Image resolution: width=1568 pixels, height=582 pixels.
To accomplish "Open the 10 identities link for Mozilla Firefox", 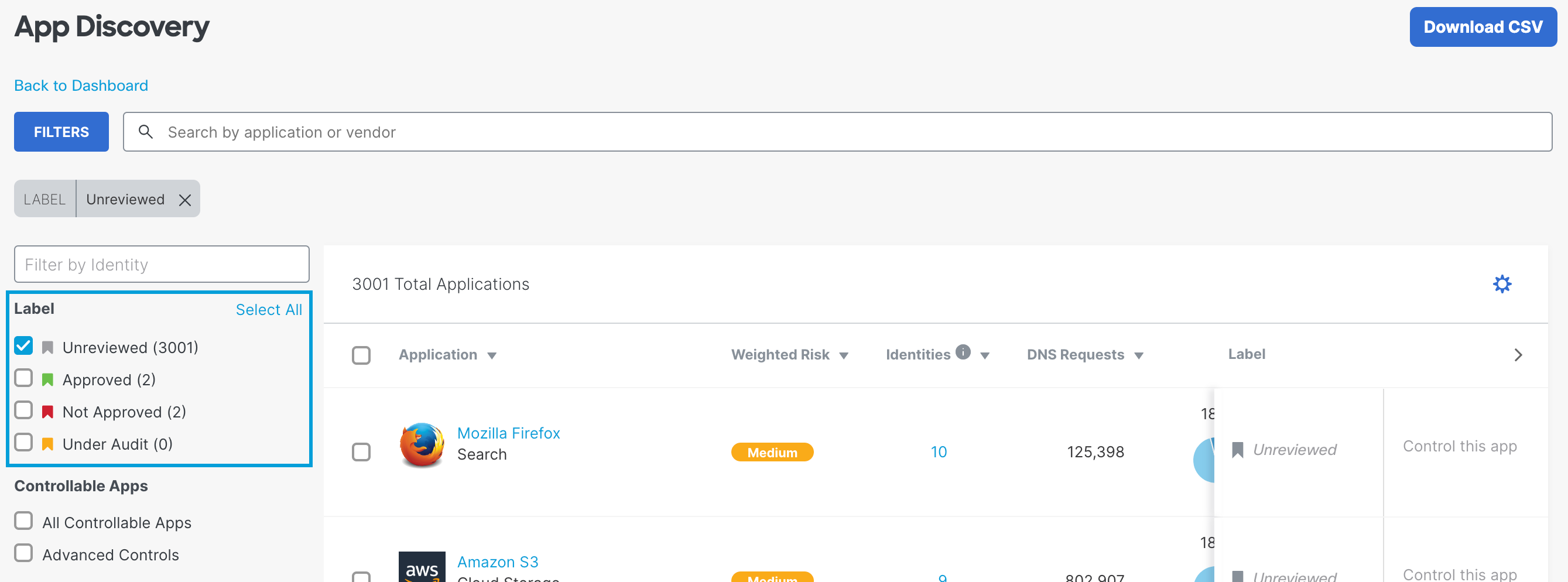I will click(x=939, y=451).
